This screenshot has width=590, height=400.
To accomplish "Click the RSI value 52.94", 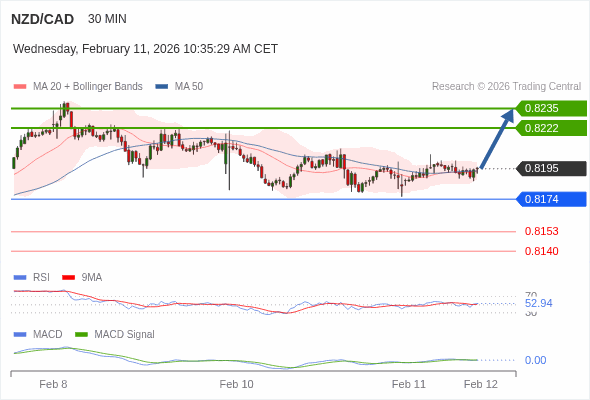I will pyautogui.click(x=538, y=303).
